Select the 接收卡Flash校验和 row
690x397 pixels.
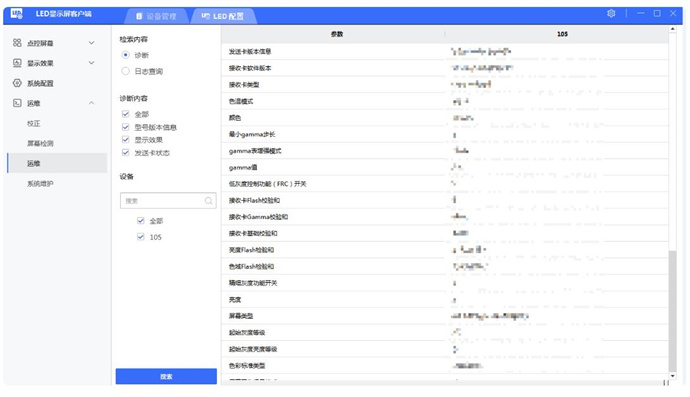pyautogui.click(x=445, y=200)
